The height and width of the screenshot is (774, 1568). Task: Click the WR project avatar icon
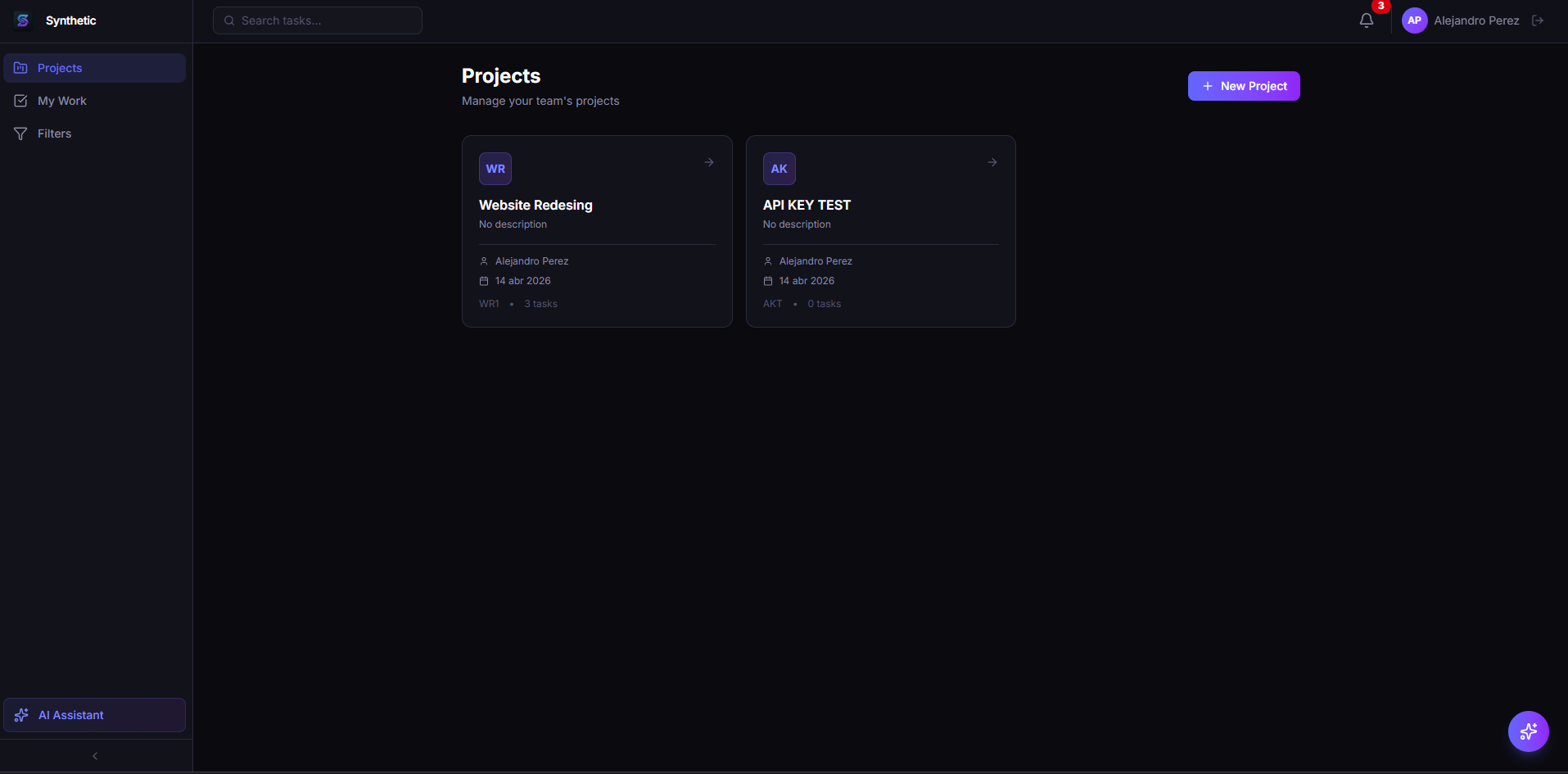(x=495, y=169)
